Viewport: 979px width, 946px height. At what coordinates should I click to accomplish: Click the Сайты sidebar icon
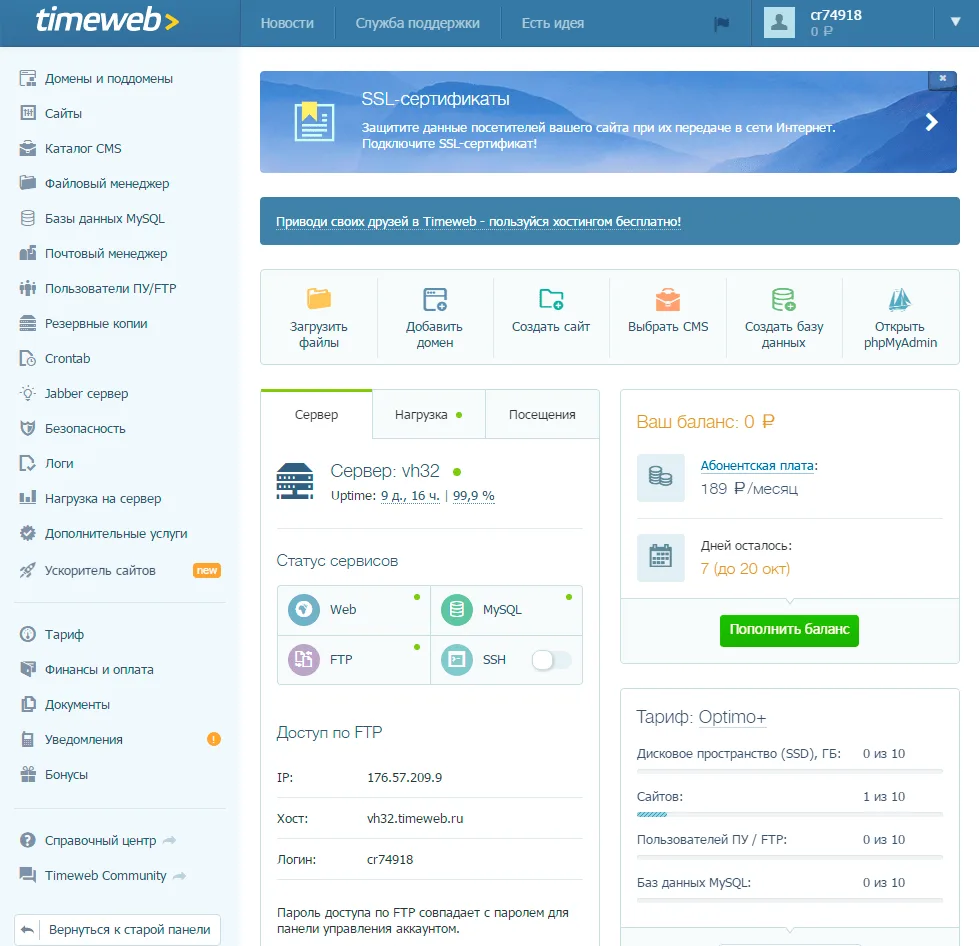27,113
